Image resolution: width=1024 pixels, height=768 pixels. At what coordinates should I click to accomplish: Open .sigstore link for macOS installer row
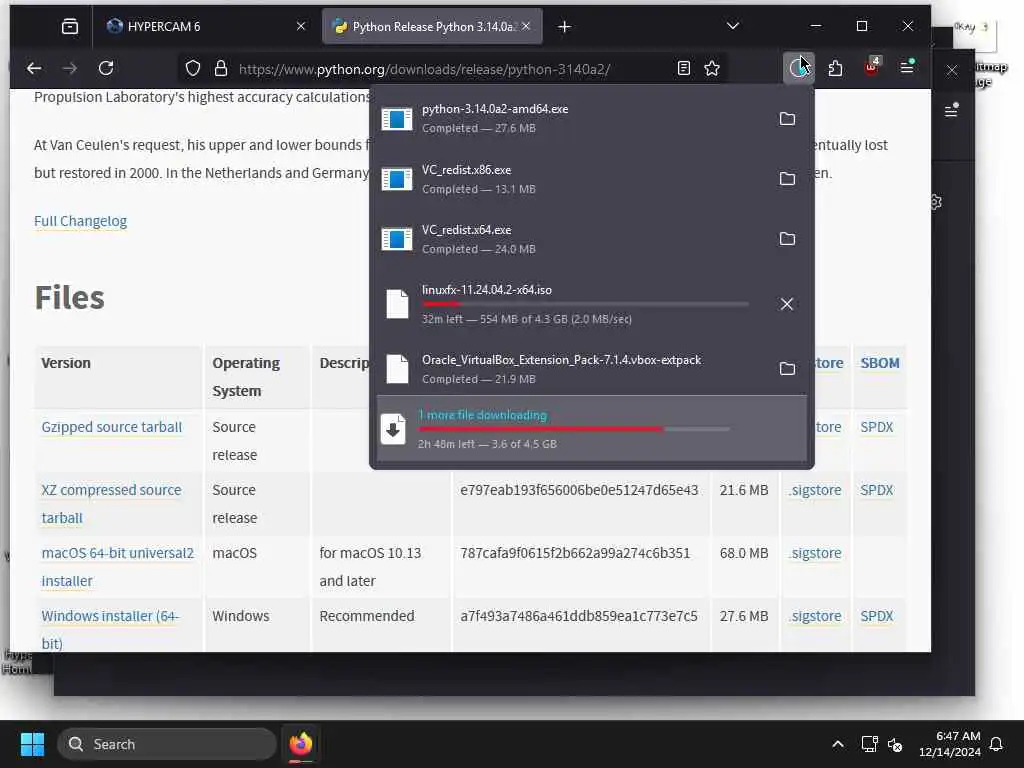coord(815,553)
